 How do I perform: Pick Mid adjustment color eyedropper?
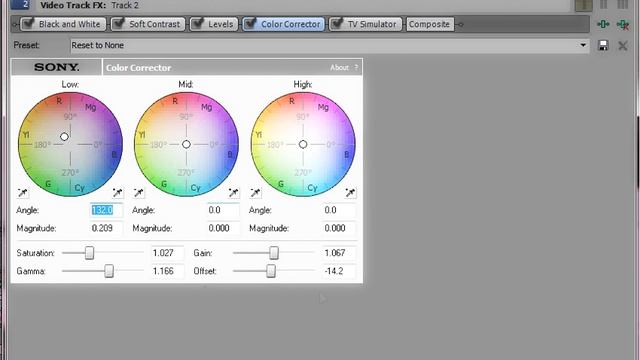point(233,193)
